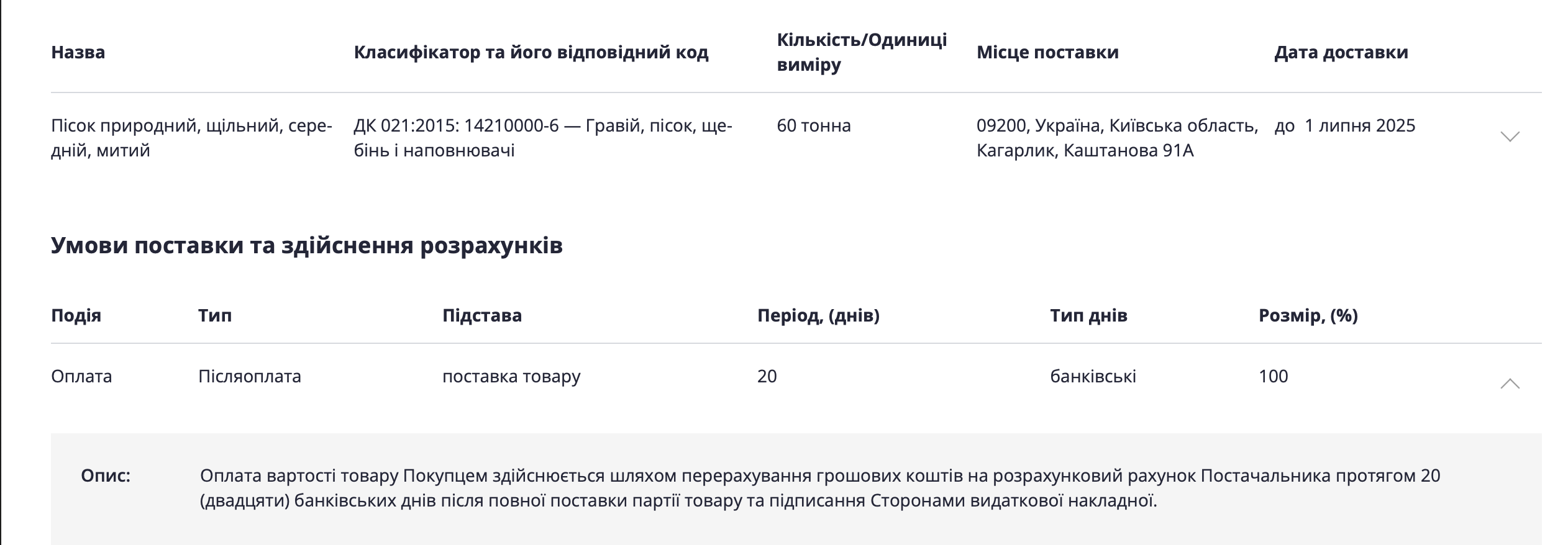
Task: Click the item name Пісок природний
Action: click(191, 138)
